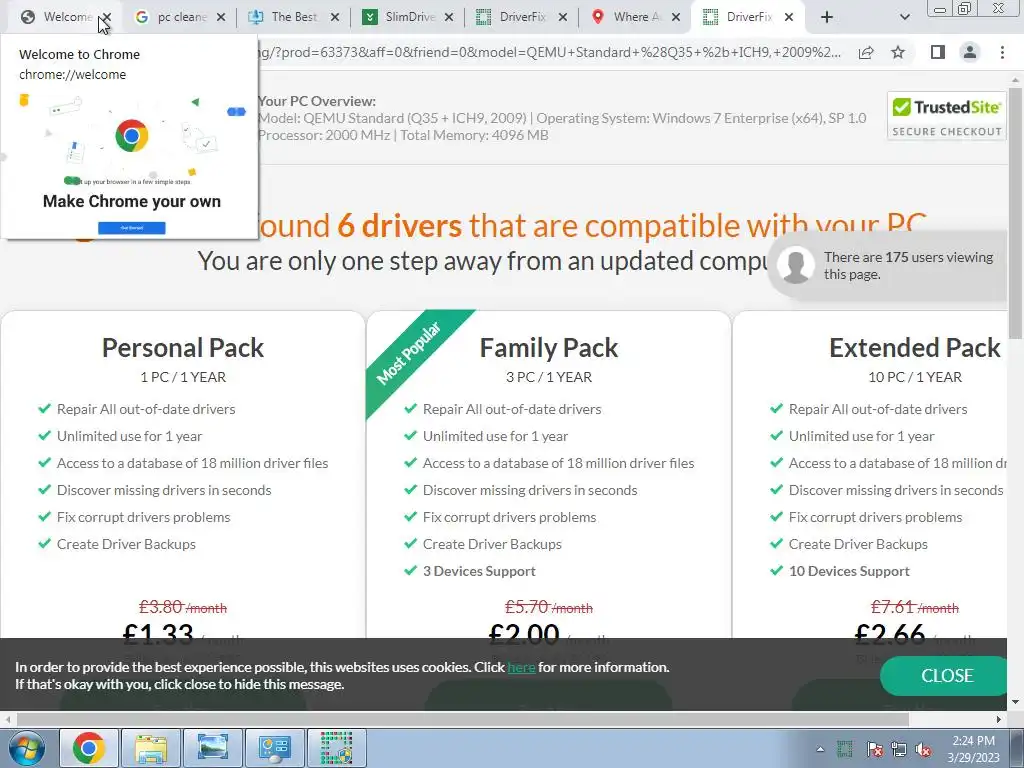Click 'Your PC Overview:' text
This screenshot has height=768, width=1024.
(317, 101)
